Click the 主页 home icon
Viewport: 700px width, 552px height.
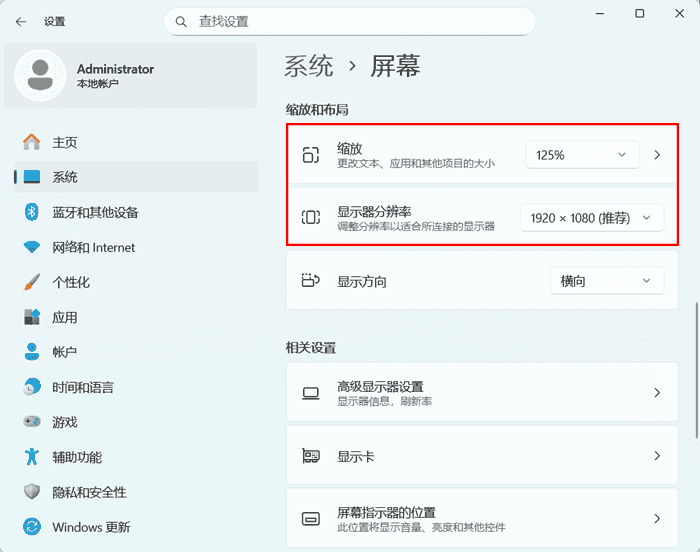pos(31,142)
